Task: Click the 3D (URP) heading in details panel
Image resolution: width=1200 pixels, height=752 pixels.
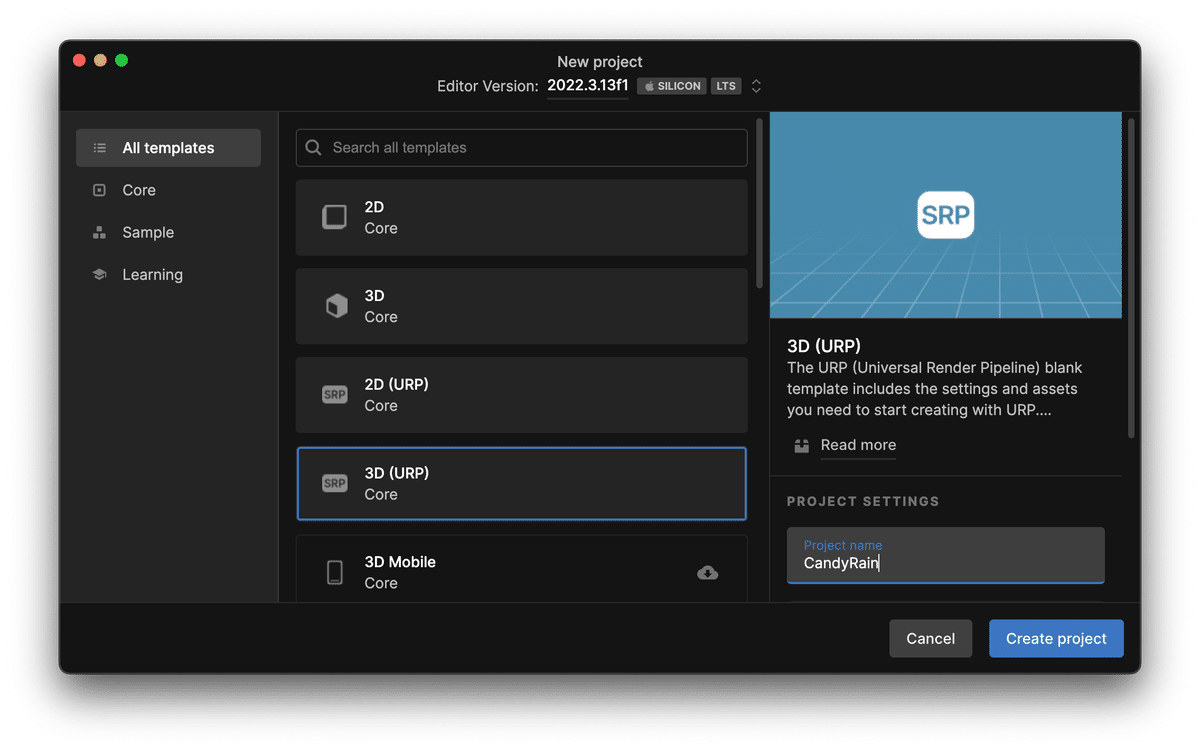Action: pyautogui.click(x=824, y=346)
